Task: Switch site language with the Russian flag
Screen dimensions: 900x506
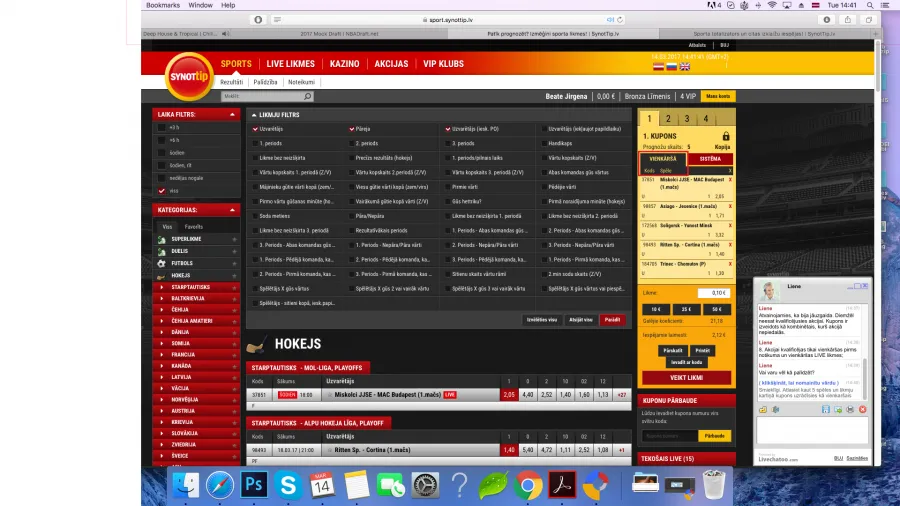Action: (672, 67)
